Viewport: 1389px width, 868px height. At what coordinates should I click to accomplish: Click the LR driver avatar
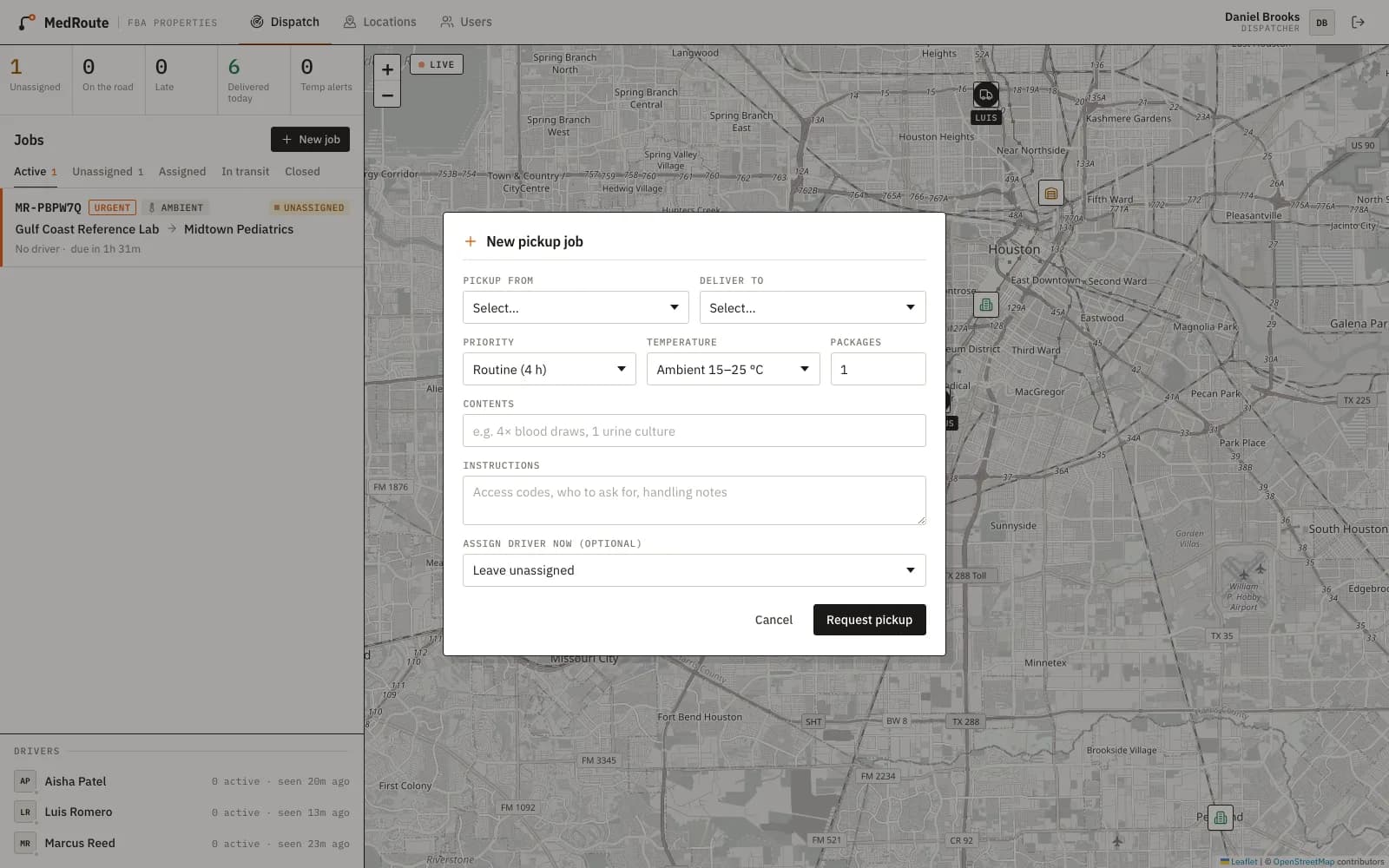25,812
